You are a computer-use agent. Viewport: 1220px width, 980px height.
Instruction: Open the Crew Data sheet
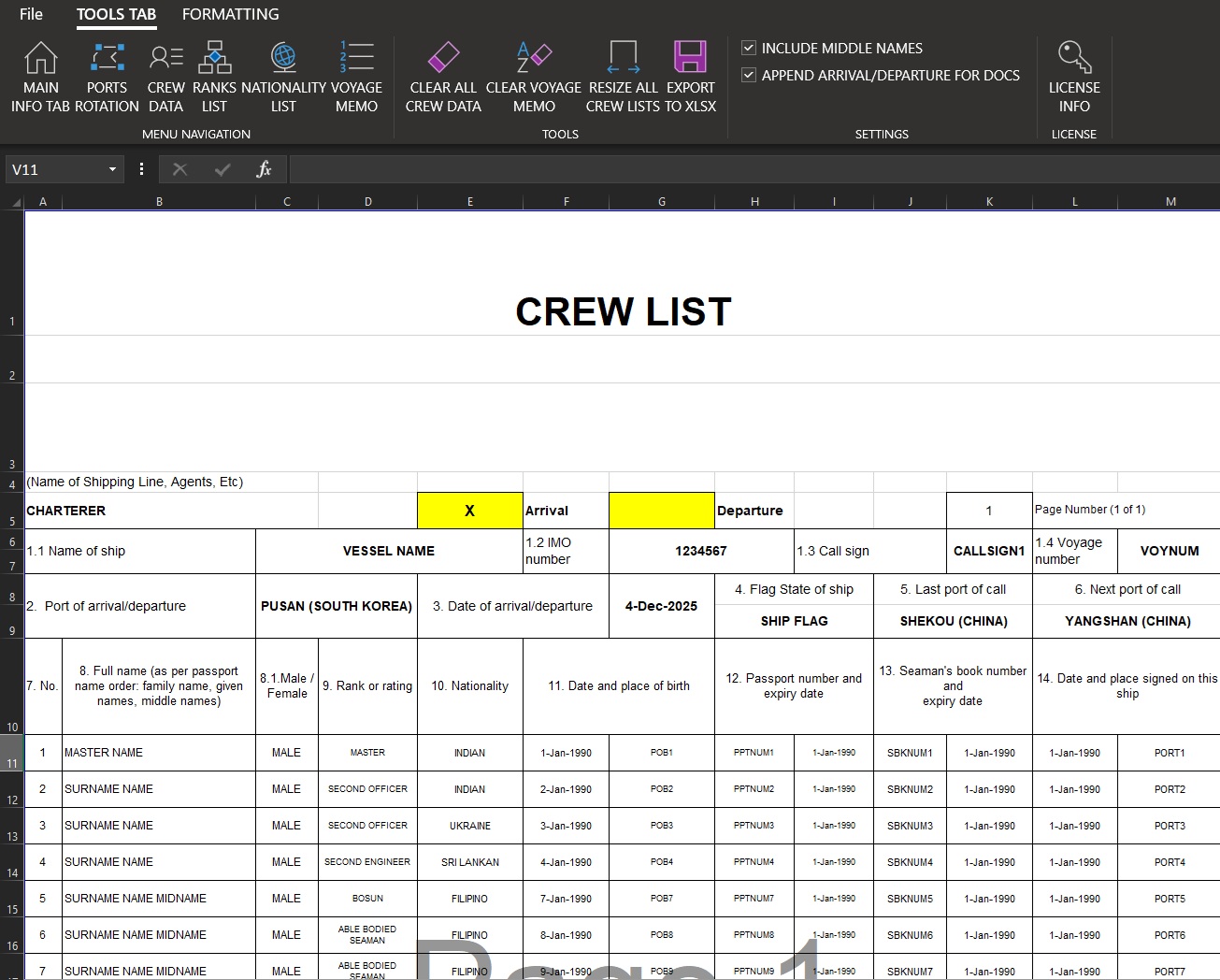[x=165, y=77]
